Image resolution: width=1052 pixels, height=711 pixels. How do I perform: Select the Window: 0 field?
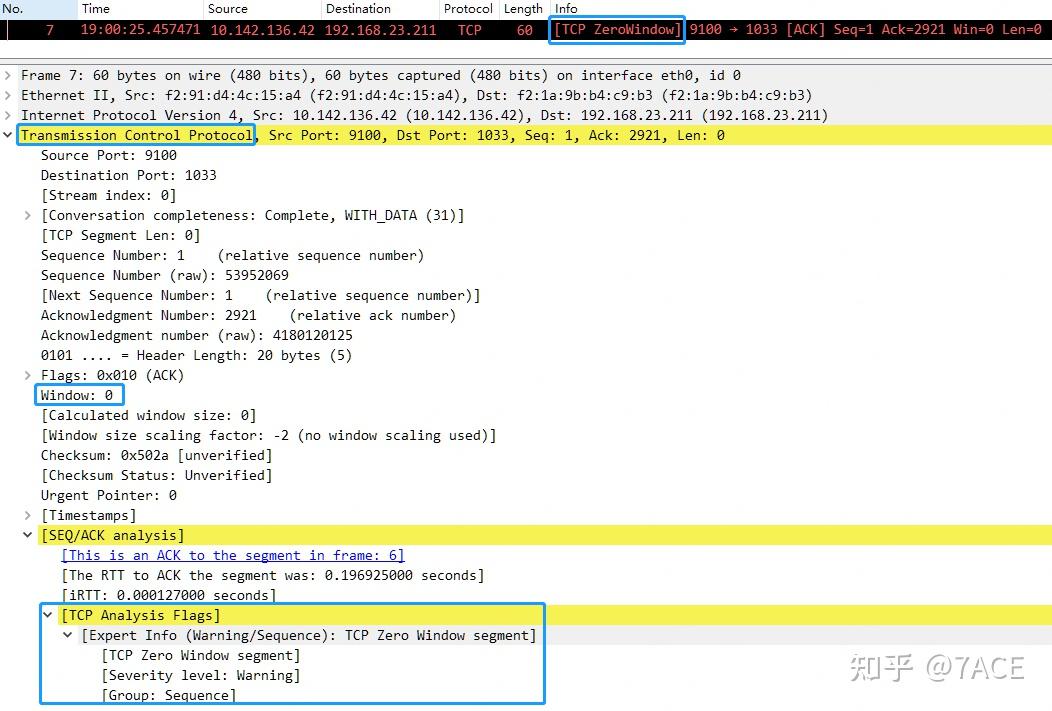tap(79, 394)
